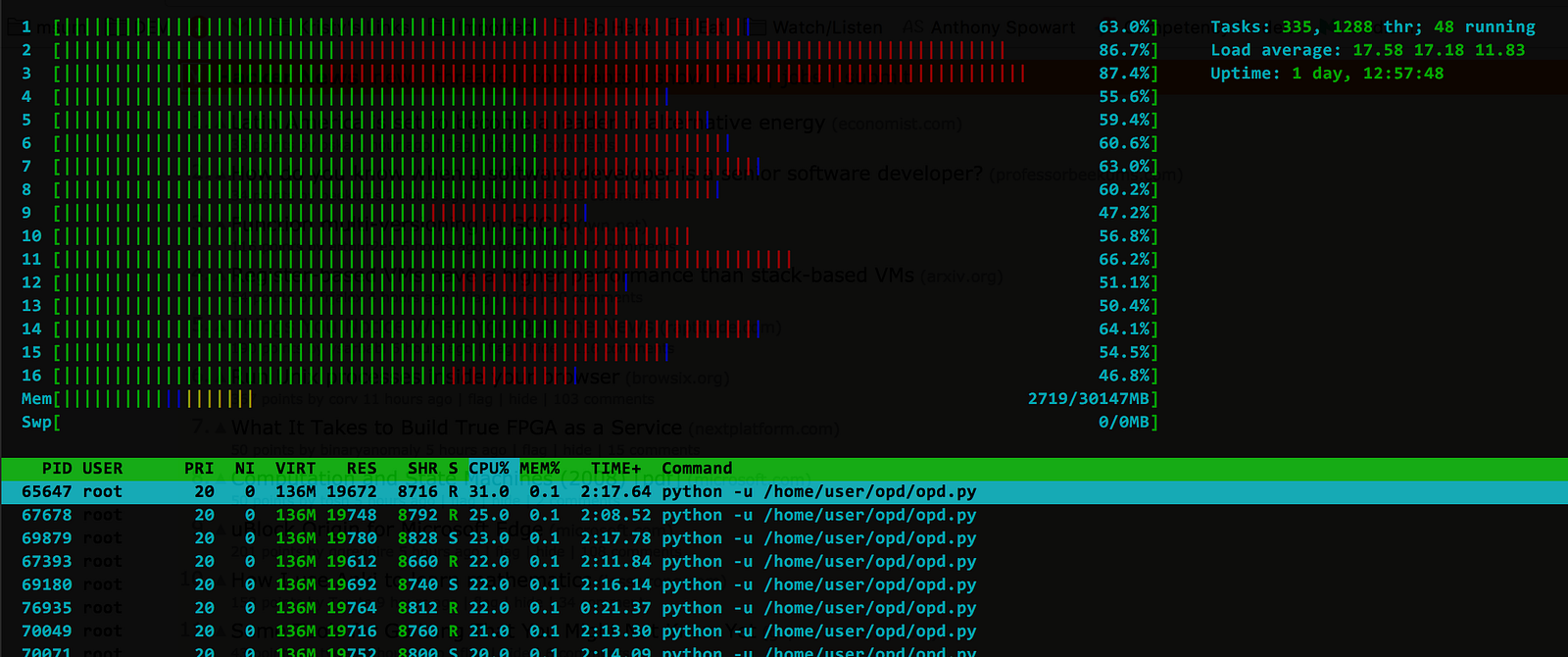Open FPGA as a Service link in background browser

tap(456, 428)
